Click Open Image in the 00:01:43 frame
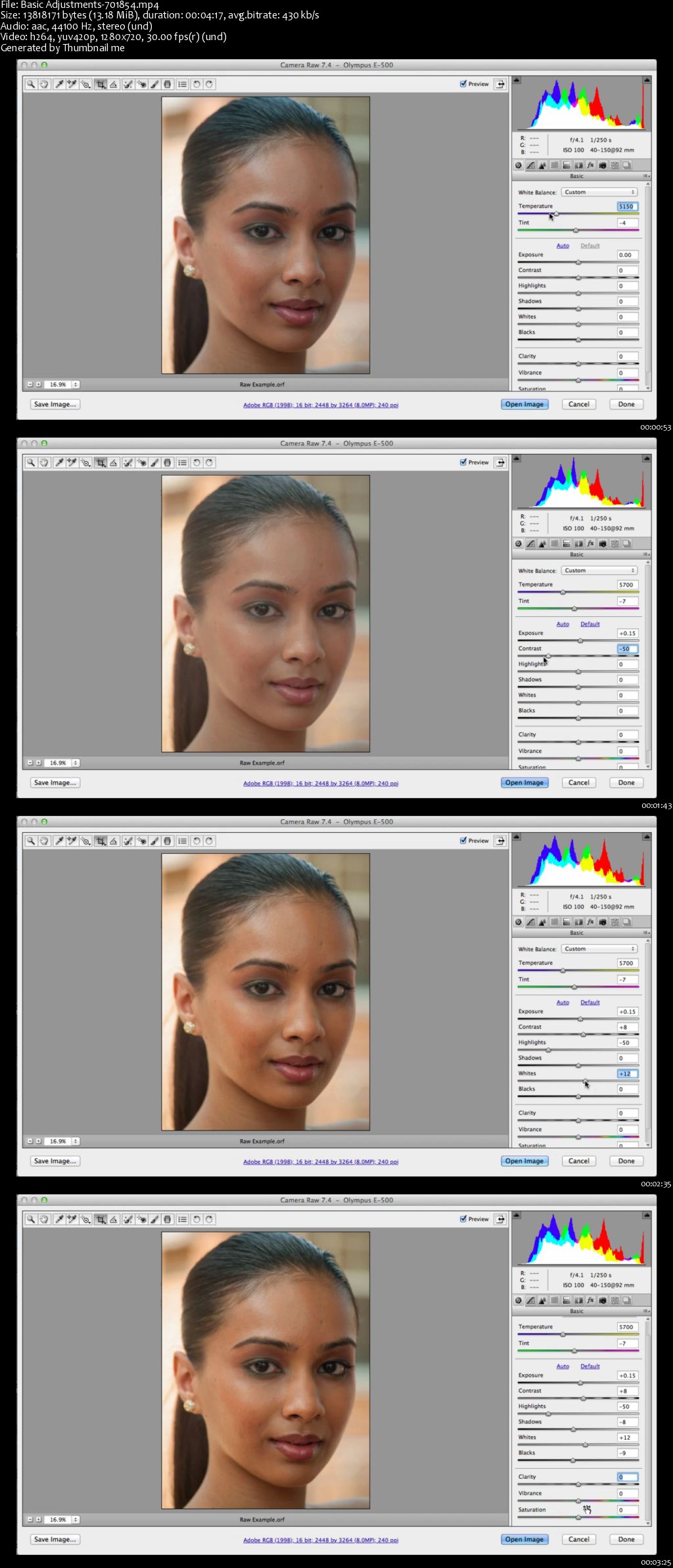The width and height of the screenshot is (673, 1568). coord(524,783)
